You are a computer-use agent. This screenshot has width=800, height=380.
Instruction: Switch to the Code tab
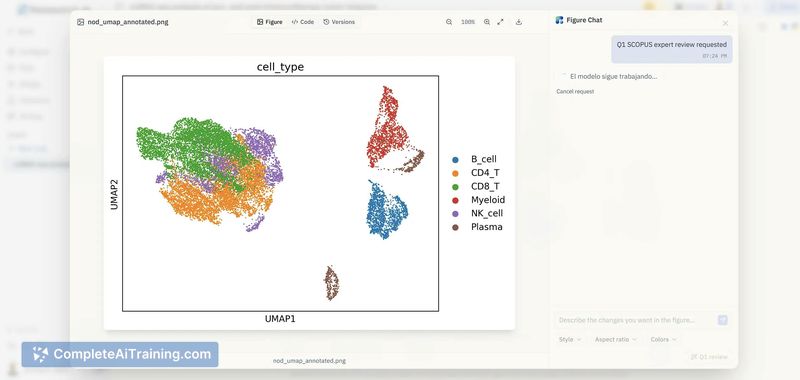coord(303,22)
